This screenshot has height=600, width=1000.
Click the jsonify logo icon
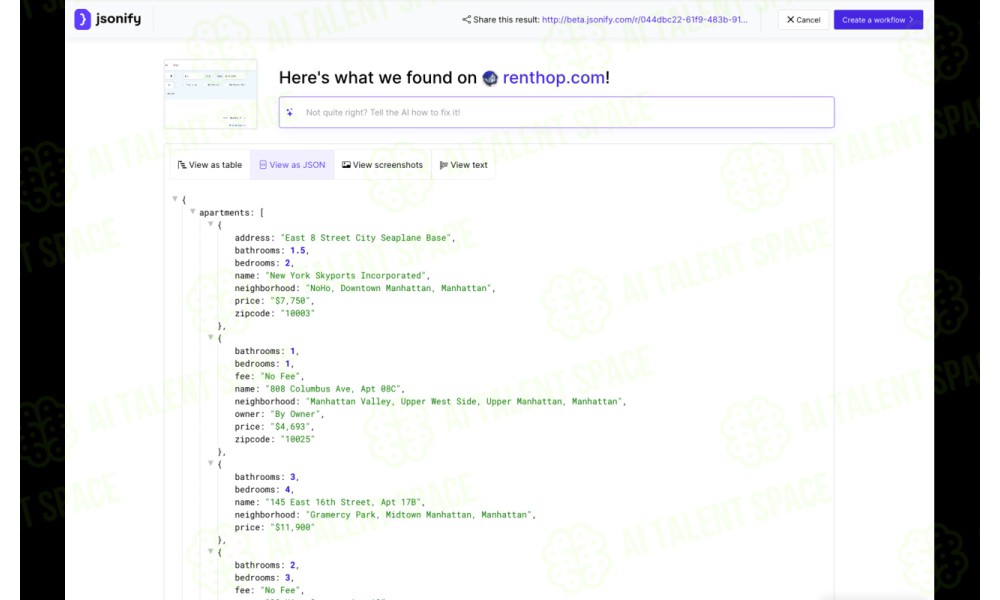82,19
